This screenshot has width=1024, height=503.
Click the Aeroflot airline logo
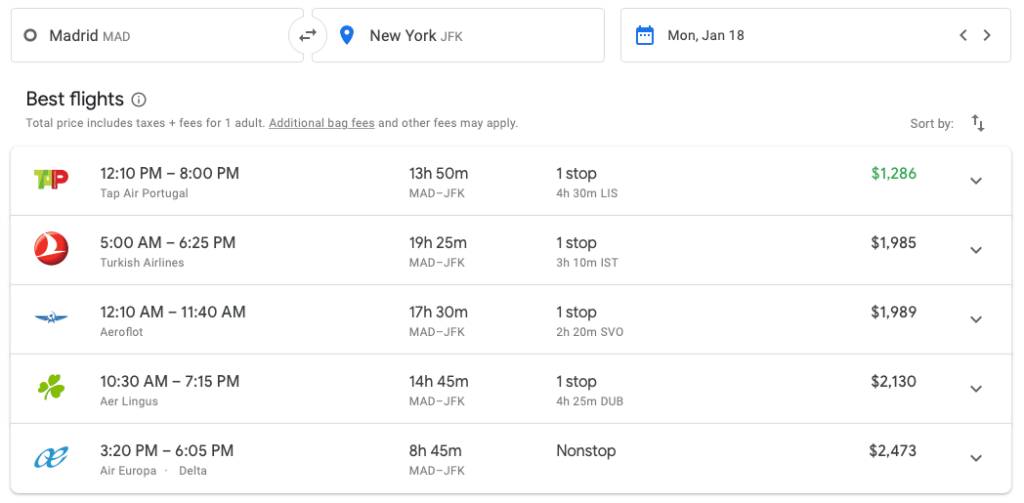pyautogui.click(x=51, y=319)
